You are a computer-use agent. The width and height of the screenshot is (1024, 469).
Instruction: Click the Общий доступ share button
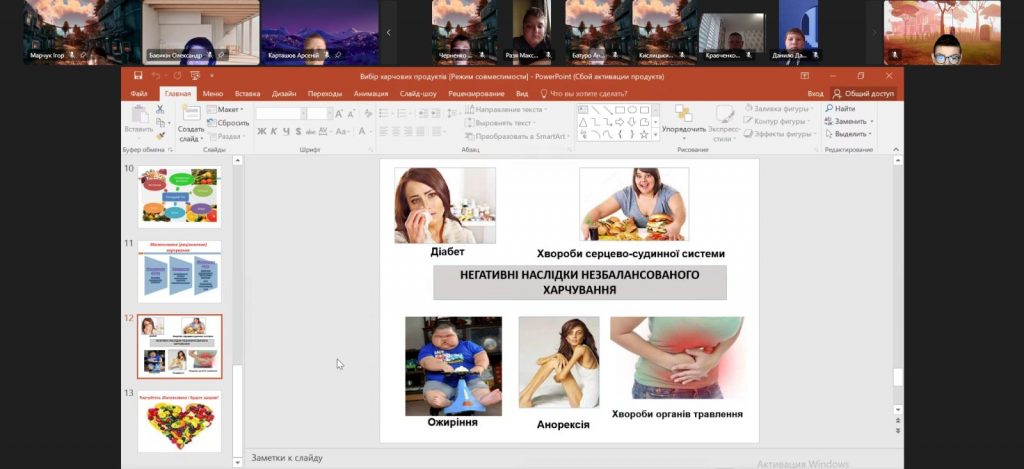[863, 93]
